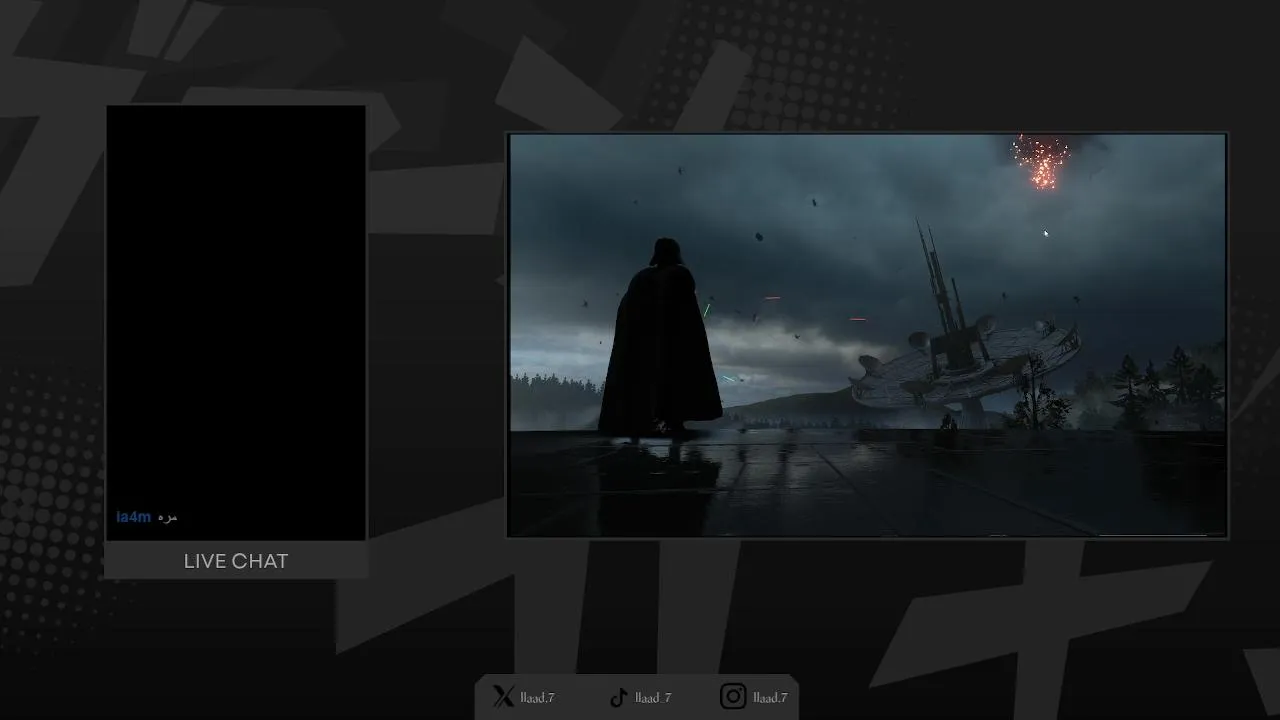Select the la4m username in chat
The image size is (1280, 720).
click(133, 517)
